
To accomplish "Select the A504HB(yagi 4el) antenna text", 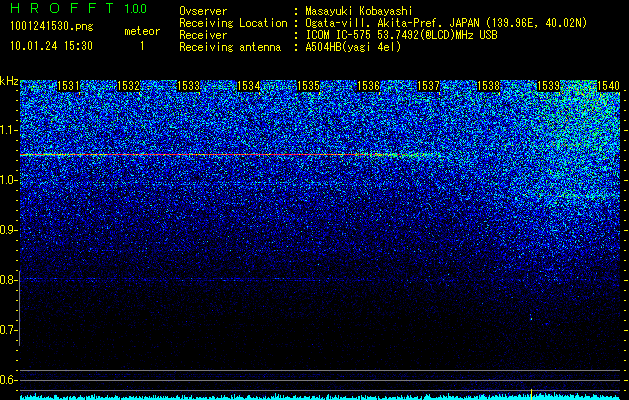I will (x=353, y=47).
